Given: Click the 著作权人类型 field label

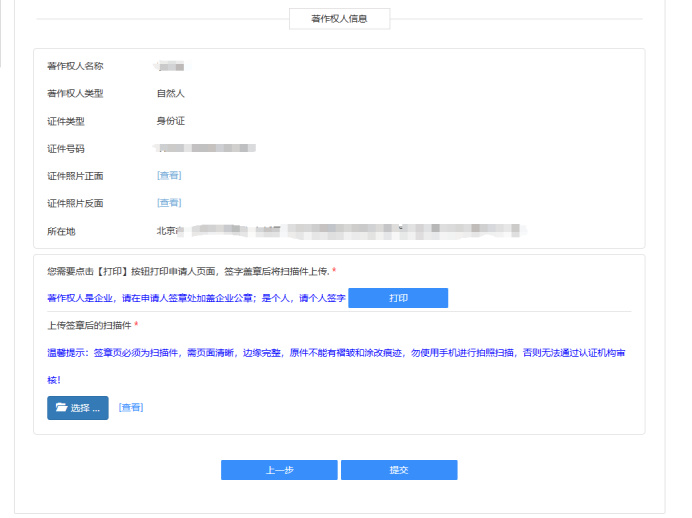Looking at the screenshot, I should pyautogui.click(x=75, y=94).
